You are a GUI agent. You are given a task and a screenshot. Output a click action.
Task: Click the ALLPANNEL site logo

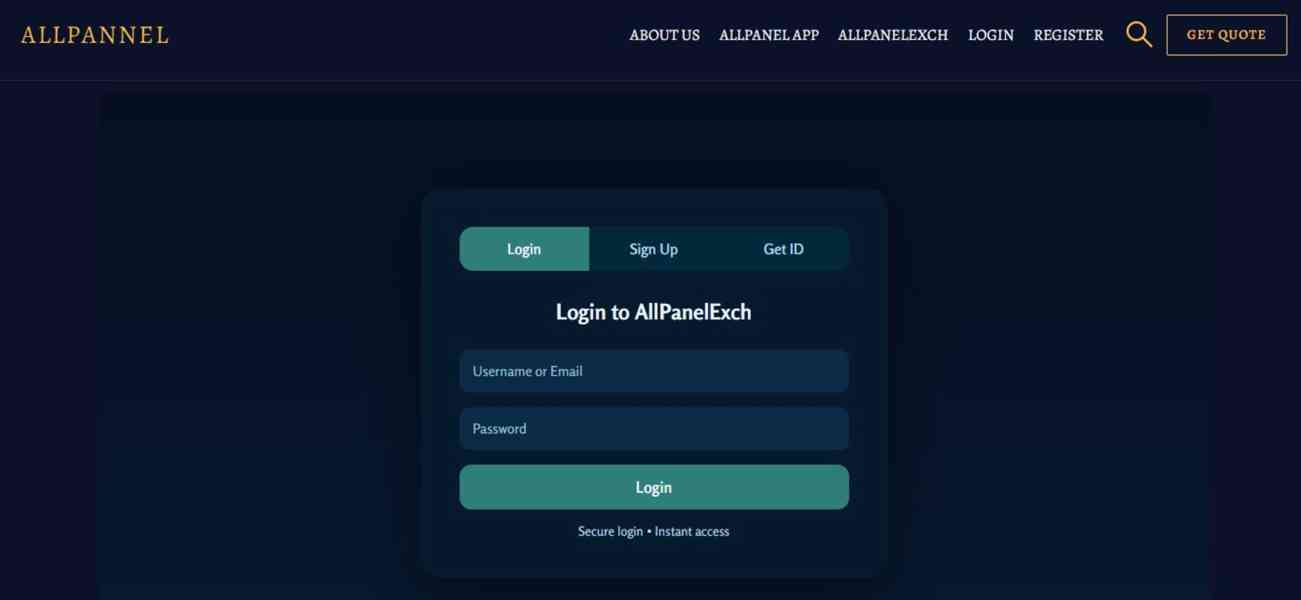click(x=95, y=35)
